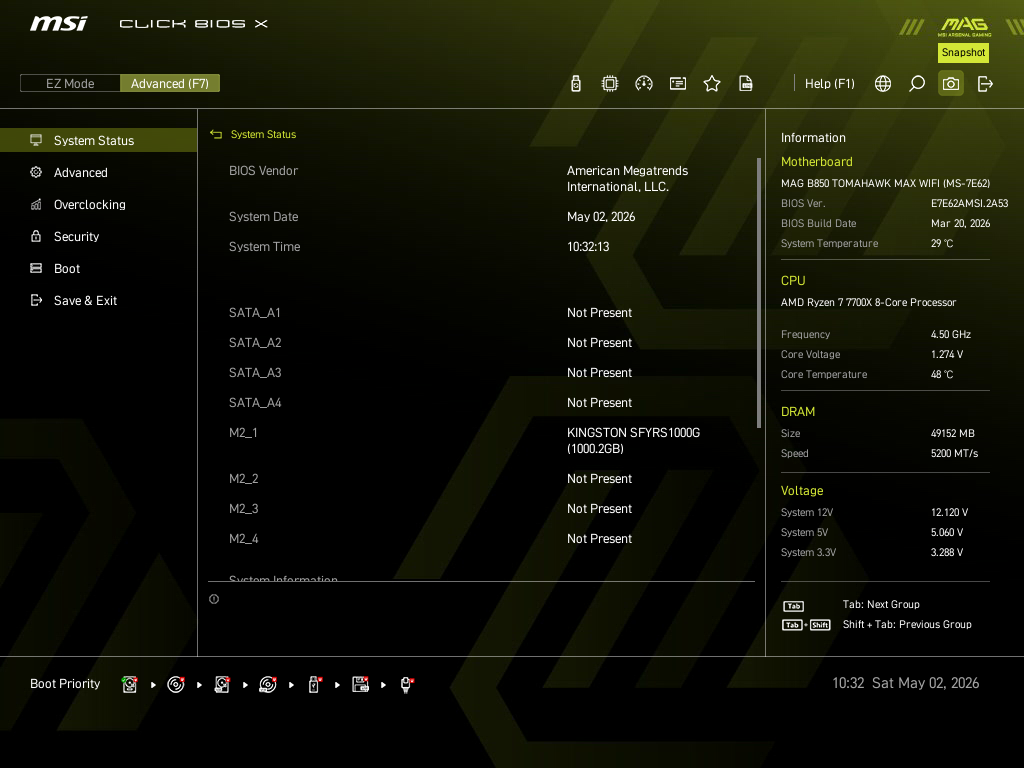
Task: Click the System Status breadcrumb heading
Action: tap(263, 135)
